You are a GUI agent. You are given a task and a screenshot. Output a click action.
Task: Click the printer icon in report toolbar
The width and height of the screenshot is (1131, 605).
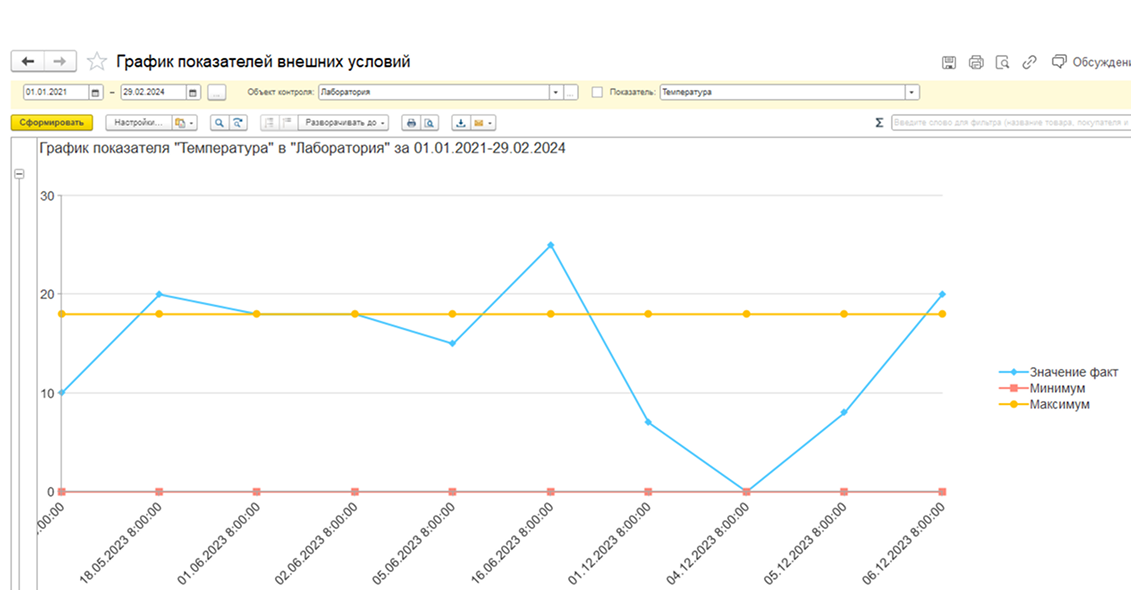411,123
